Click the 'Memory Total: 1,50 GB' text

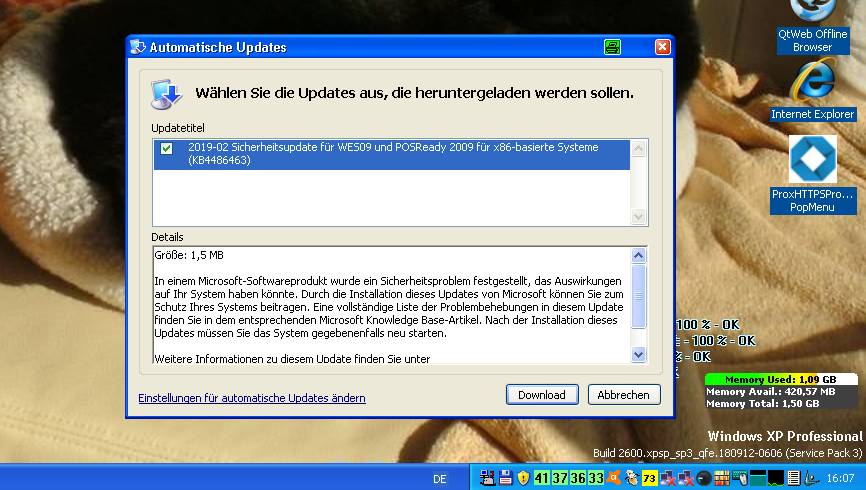[762, 404]
